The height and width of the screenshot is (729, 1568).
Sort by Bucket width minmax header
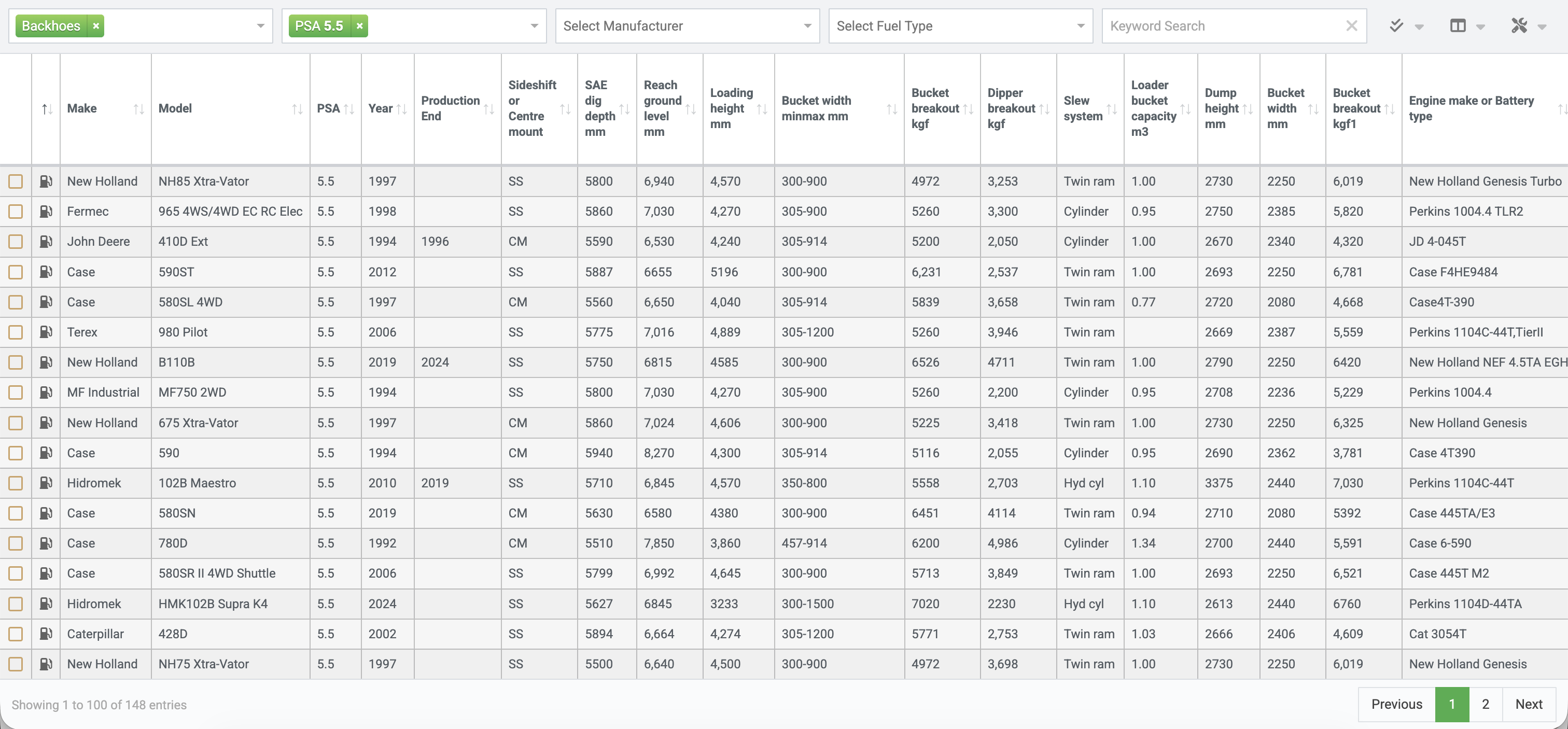(x=839, y=108)
